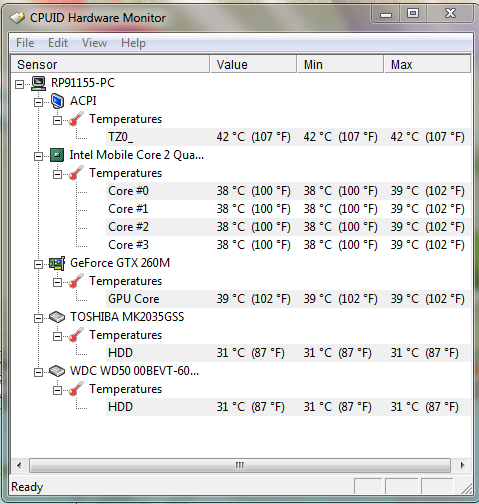
Task: Select the ACPI label
Action: [x=83, y=101]
